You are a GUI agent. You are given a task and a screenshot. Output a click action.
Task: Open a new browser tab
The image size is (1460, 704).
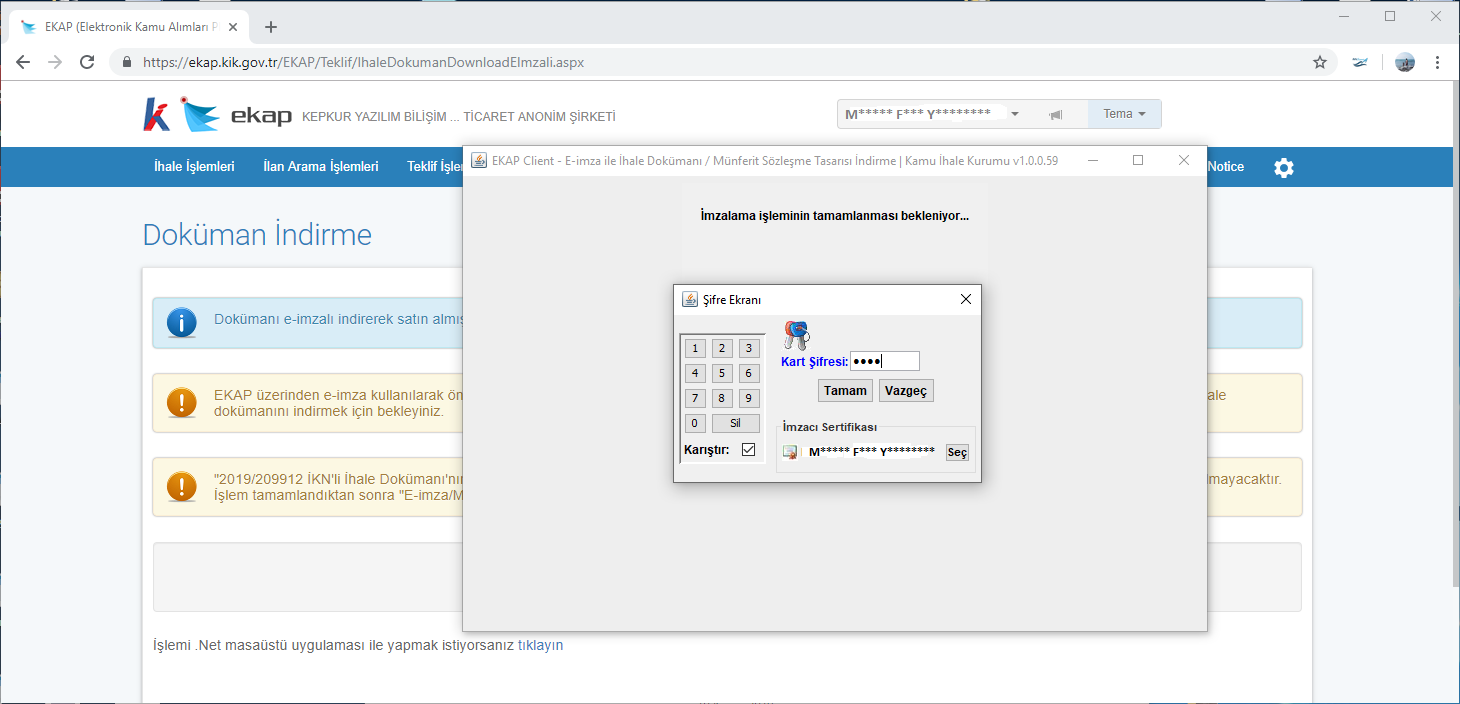tap(270, 27)
